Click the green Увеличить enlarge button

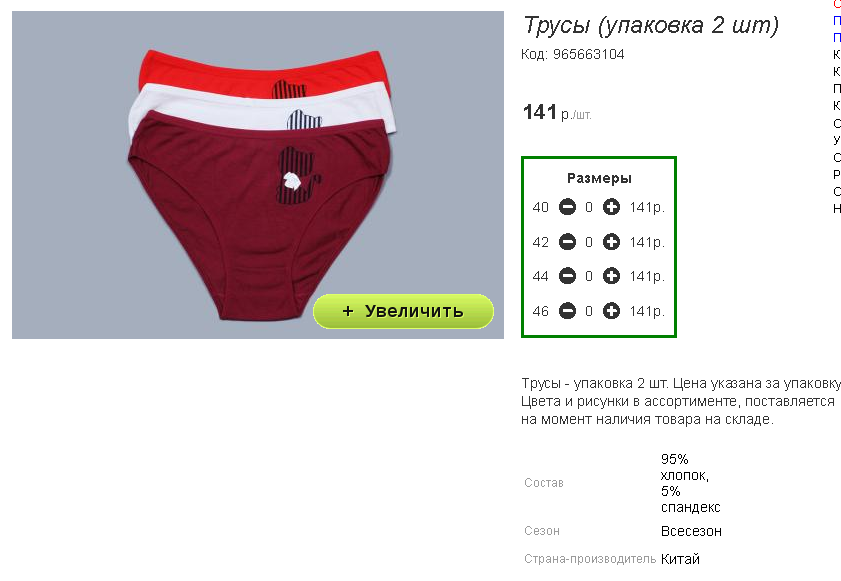[x=403, y=311]
